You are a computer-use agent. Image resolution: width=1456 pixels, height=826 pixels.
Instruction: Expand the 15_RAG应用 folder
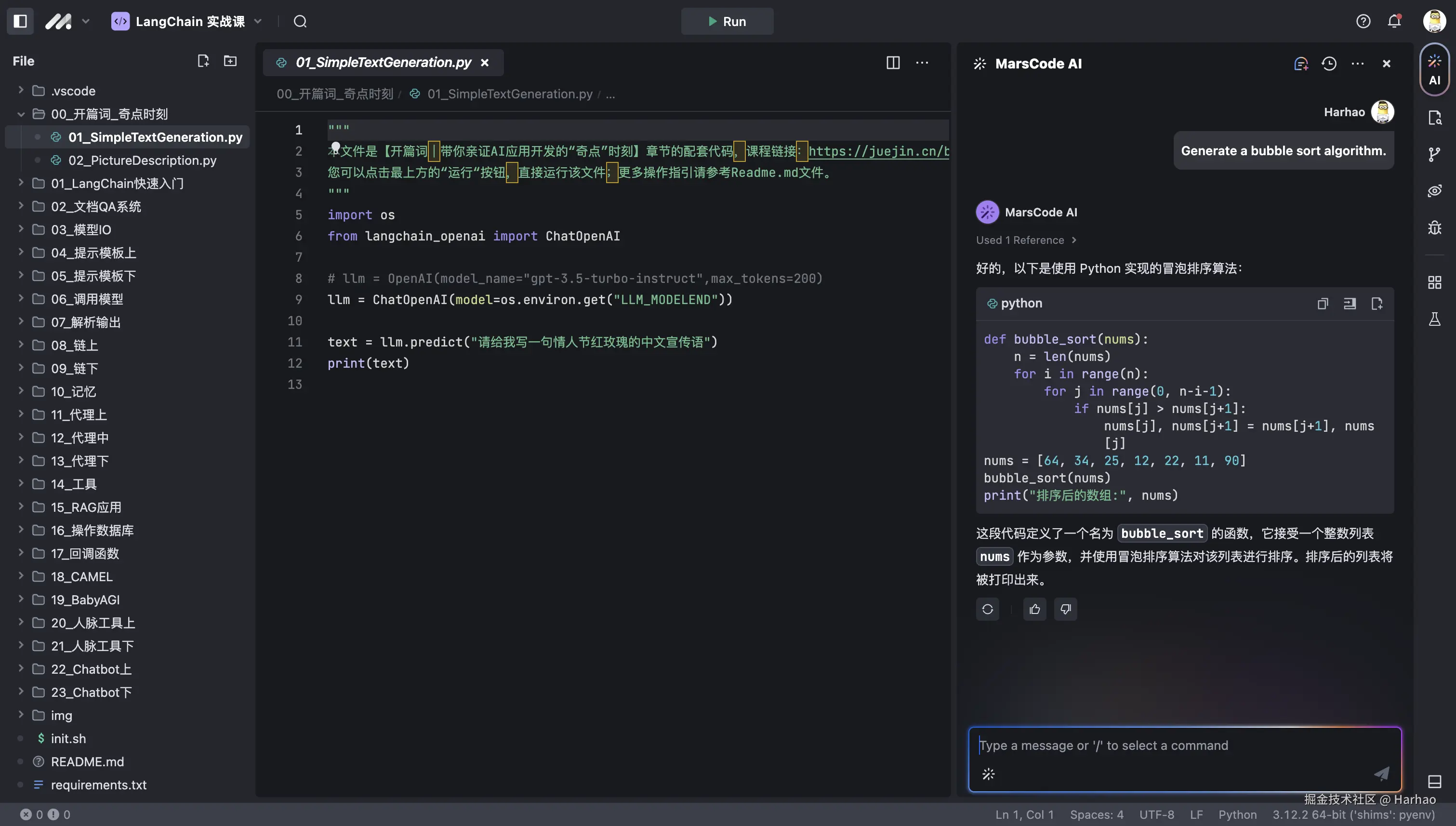coord(86,506)
